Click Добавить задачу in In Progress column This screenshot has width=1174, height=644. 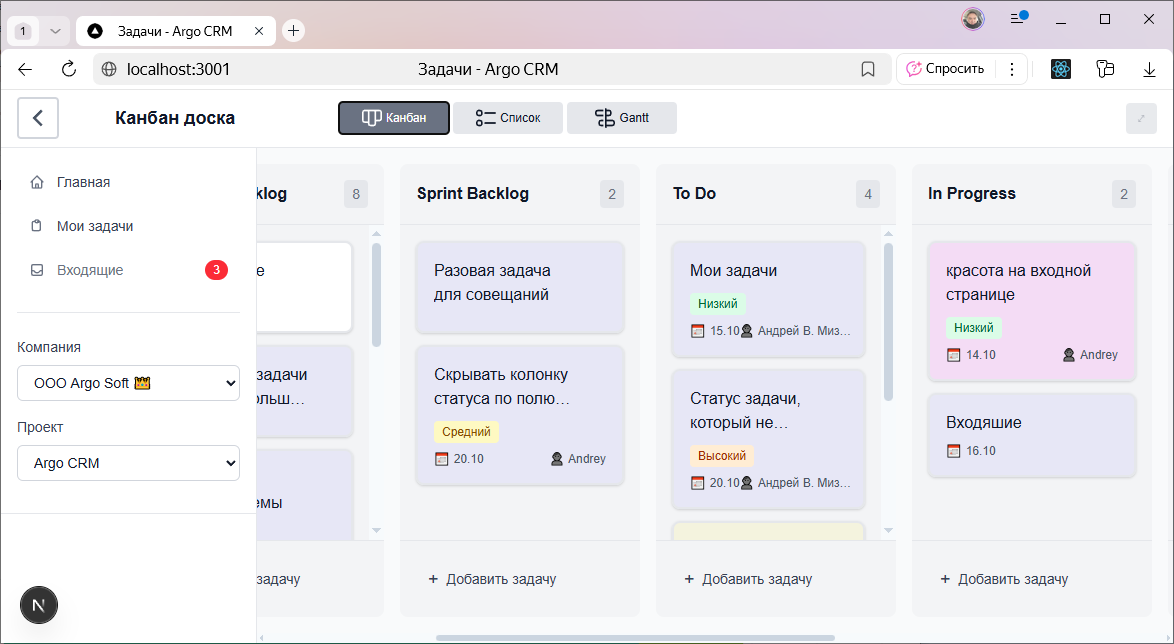point(1006,579)
